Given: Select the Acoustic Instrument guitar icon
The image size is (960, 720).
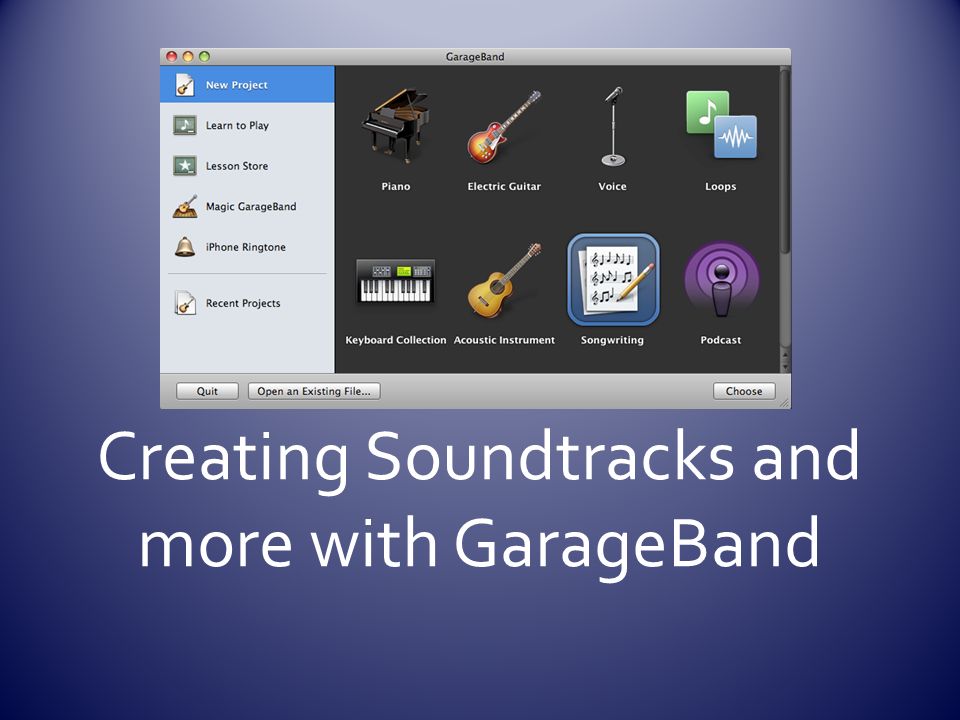Looking at the screenshot, I should coord(504,280).
